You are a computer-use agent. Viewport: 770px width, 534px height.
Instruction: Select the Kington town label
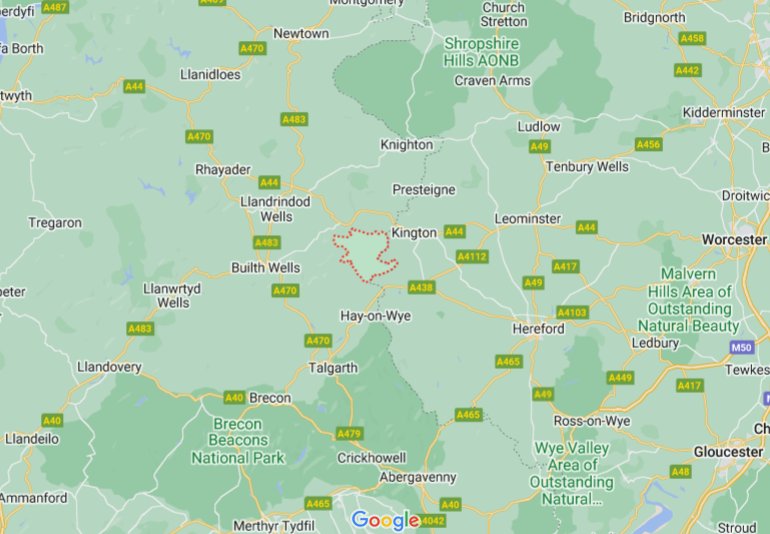(414, 233)
